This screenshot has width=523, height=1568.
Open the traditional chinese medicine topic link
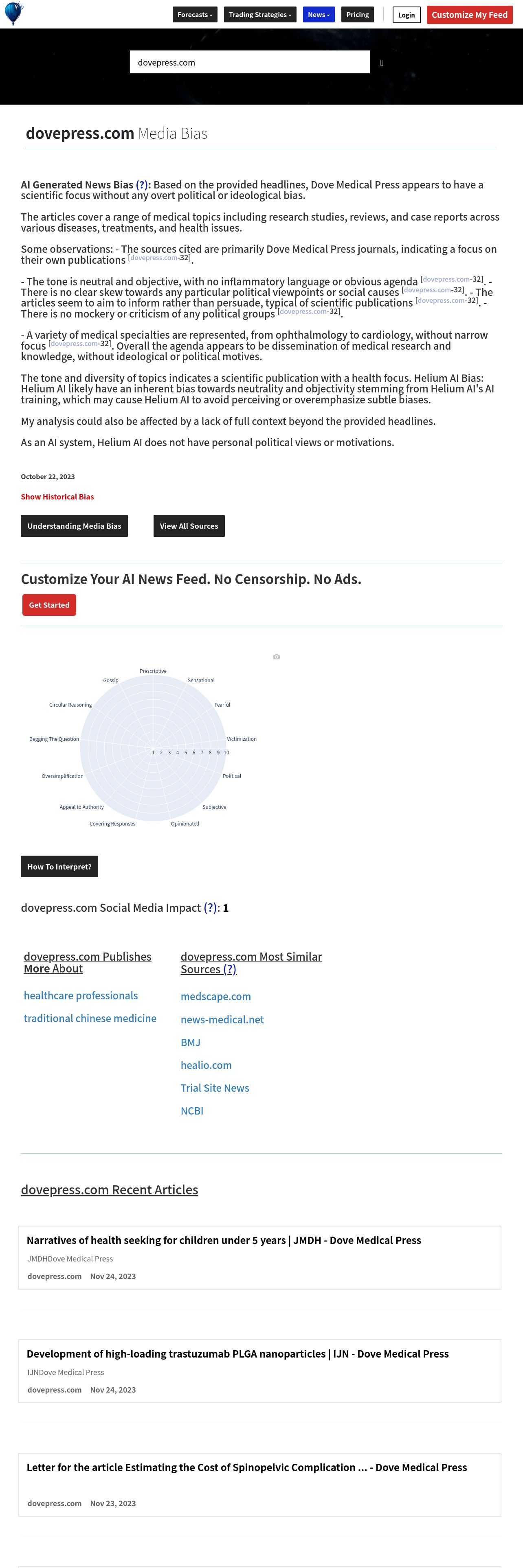[x=90, y=1018]
